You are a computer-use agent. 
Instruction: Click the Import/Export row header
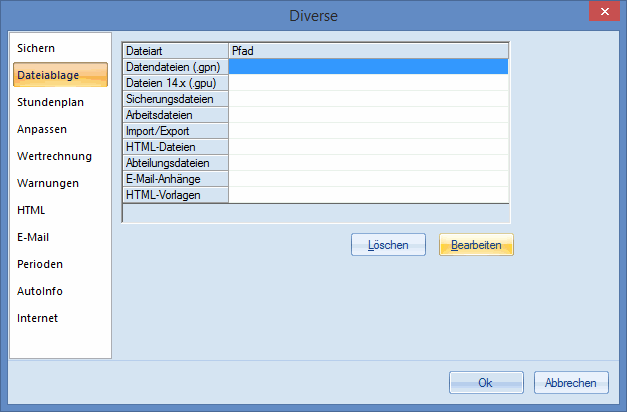pyautogui.click(x=176, y=131)
